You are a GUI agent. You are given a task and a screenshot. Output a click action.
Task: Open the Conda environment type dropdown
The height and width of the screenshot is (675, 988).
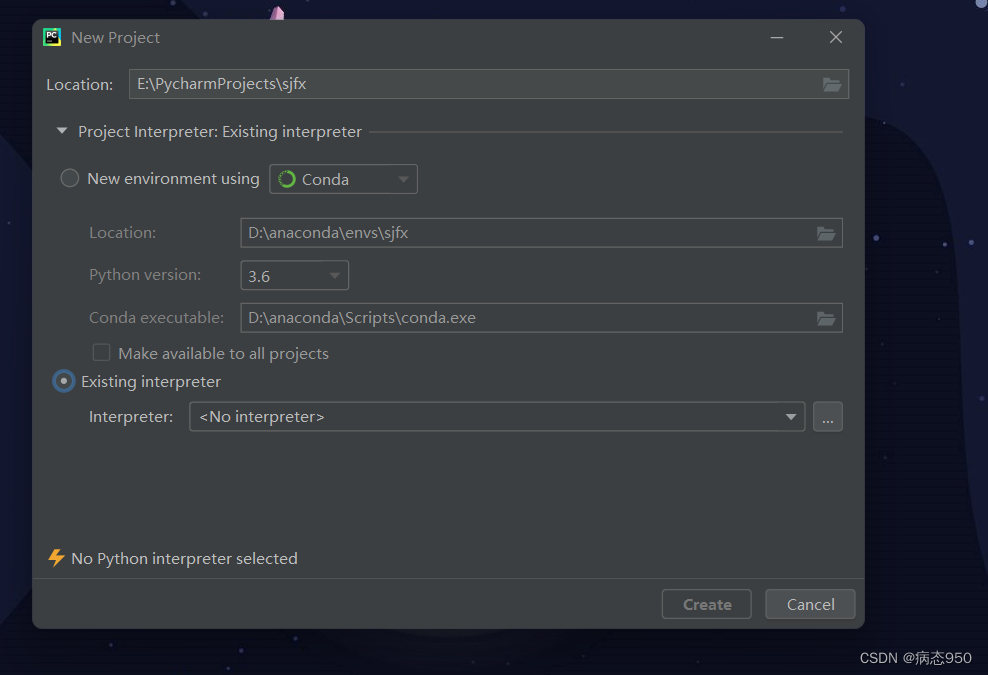(343, 179)
